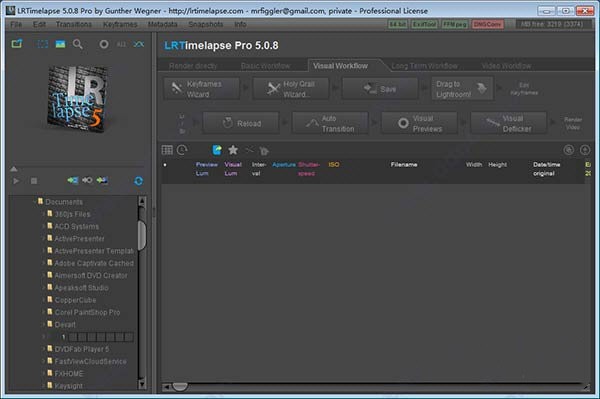Screen dimensions: 600x399
Task: Click the Keyframes Wizard button
Action: tap(202, 89)
